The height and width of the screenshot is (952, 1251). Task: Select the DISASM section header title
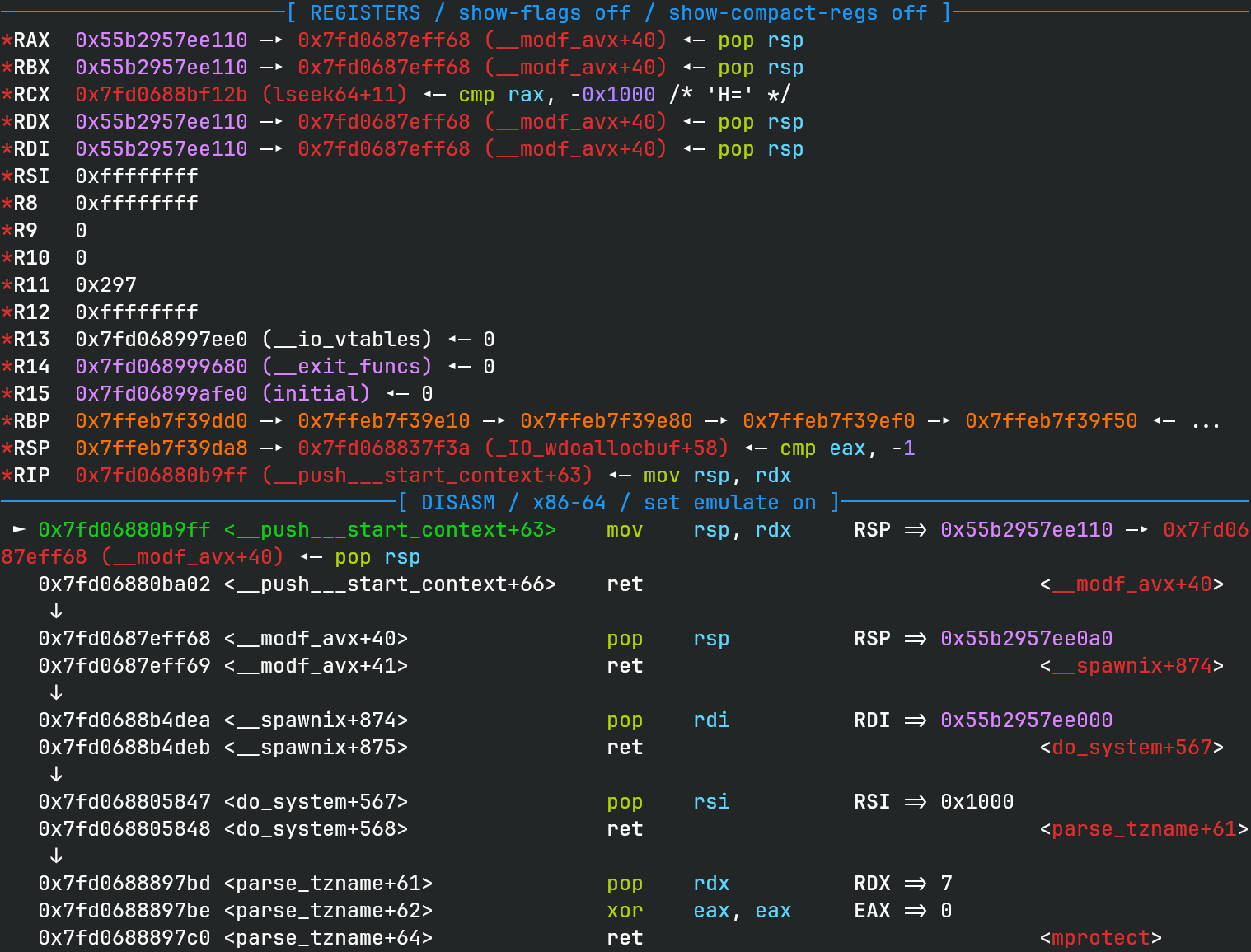pyautogui.click(x=458, y=503)
